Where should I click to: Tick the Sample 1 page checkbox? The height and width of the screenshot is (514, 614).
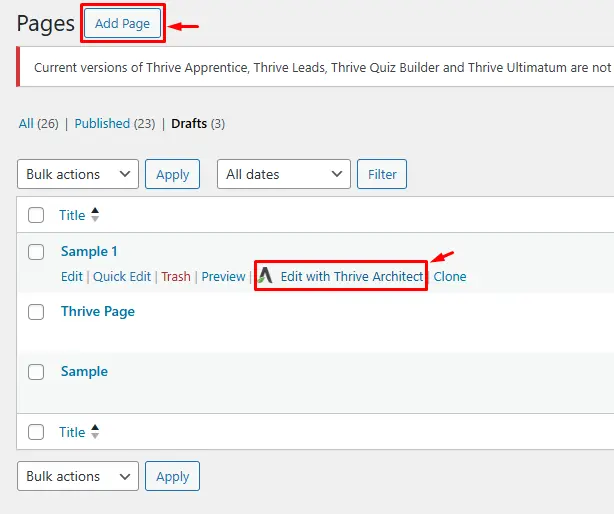36,252
